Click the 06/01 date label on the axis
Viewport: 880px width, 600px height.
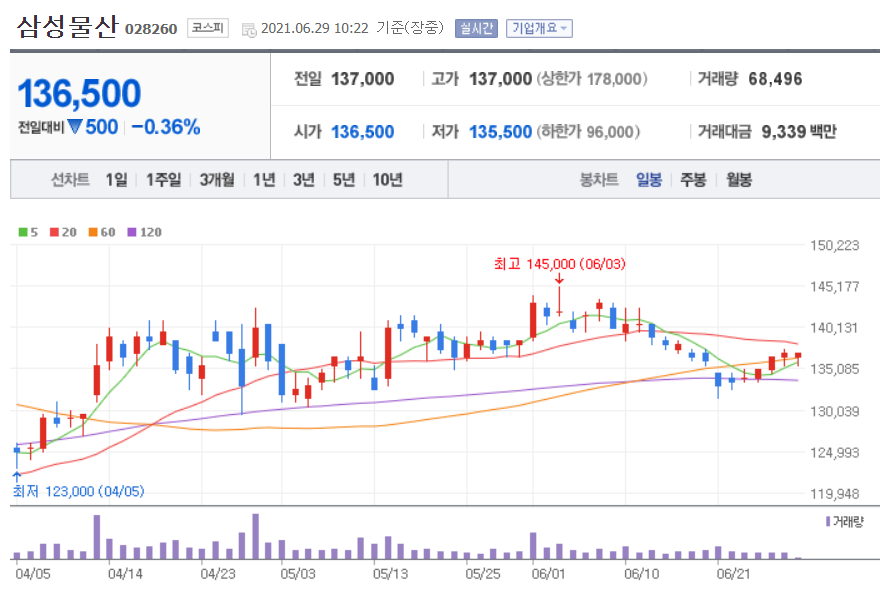coord(549,574)
